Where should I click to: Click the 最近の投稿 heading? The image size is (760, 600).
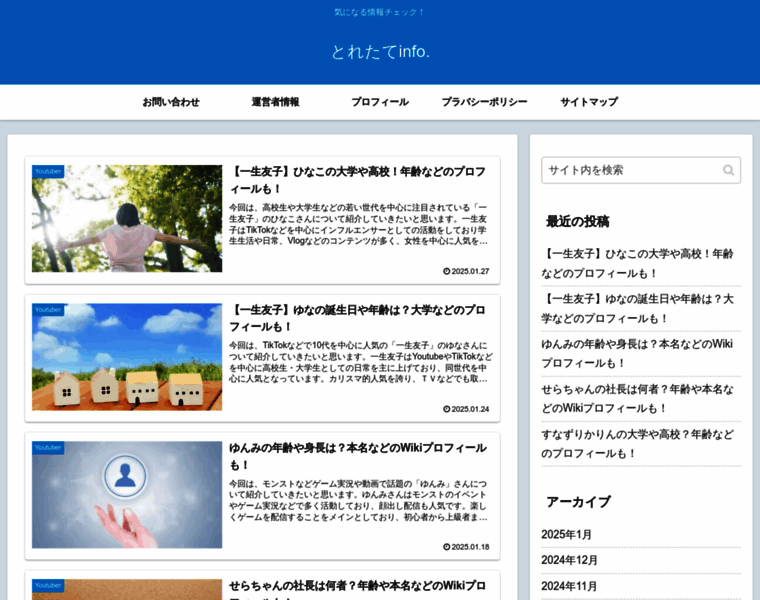[x=578, y=221]
